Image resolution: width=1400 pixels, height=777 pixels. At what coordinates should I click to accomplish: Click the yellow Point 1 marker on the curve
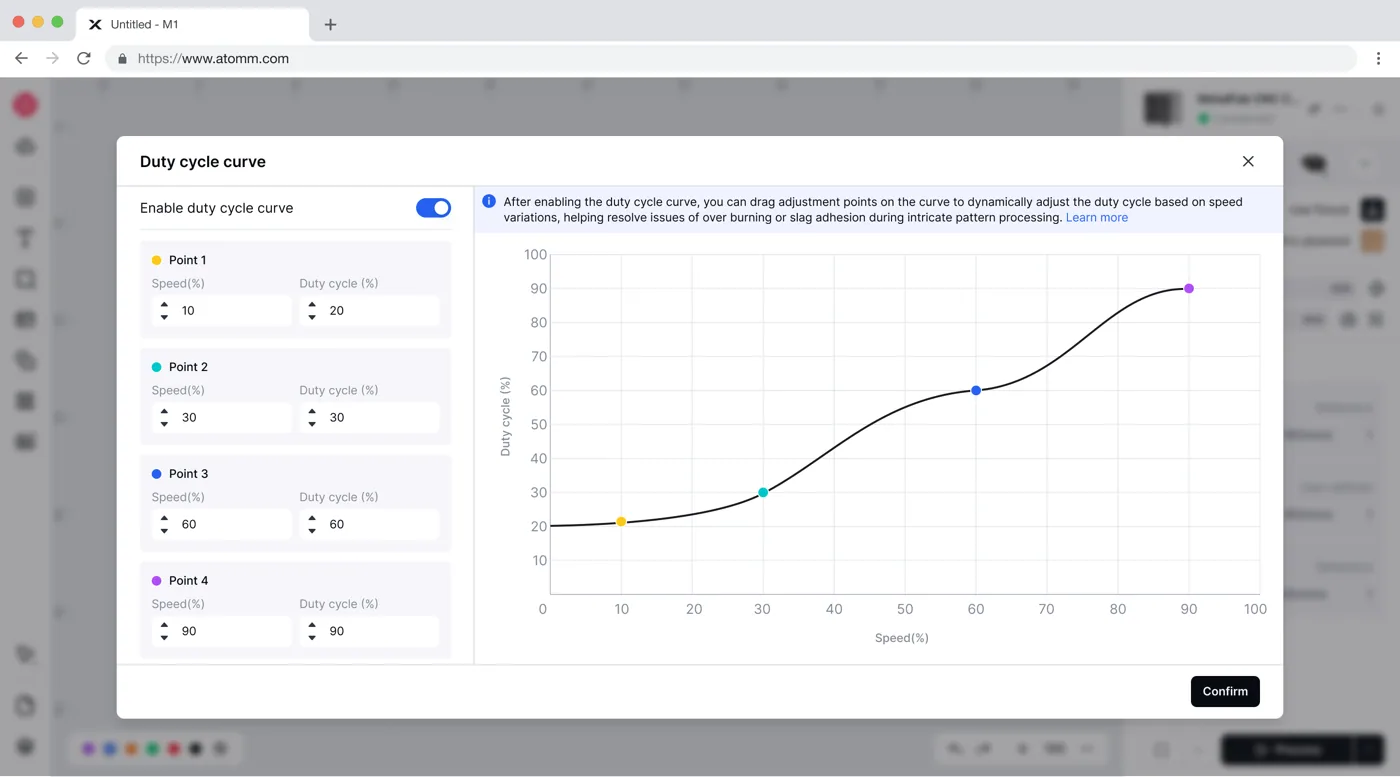point(621,522)
